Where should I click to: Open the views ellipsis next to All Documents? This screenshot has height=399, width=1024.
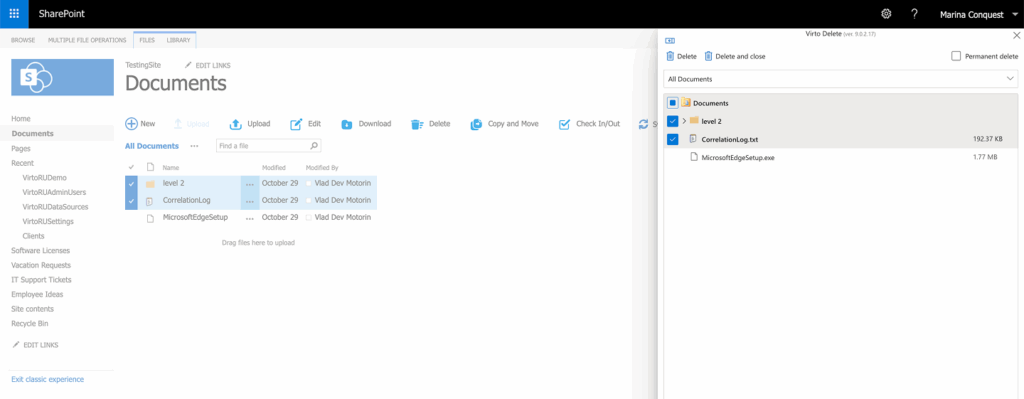point(194,146)
